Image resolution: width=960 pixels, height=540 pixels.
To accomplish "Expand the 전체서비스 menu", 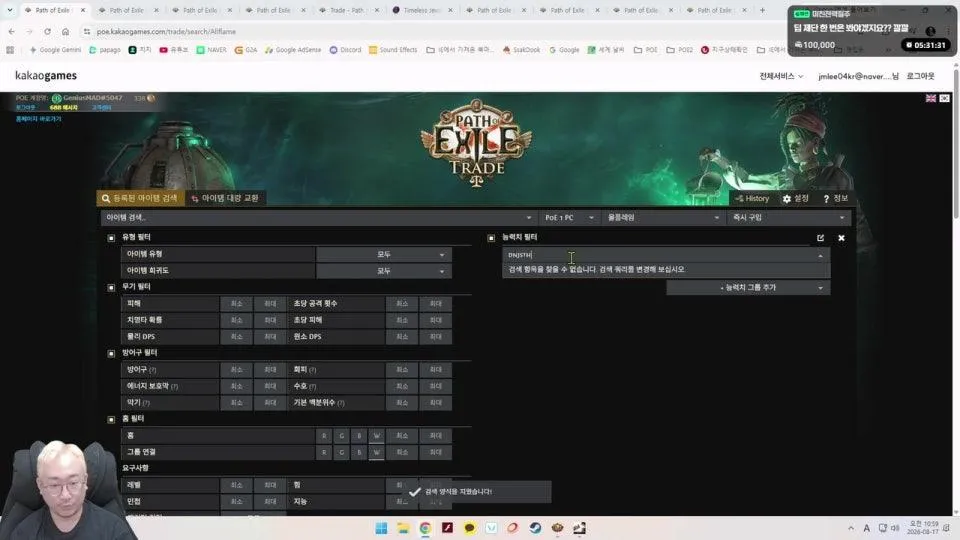I will point(781,76).
